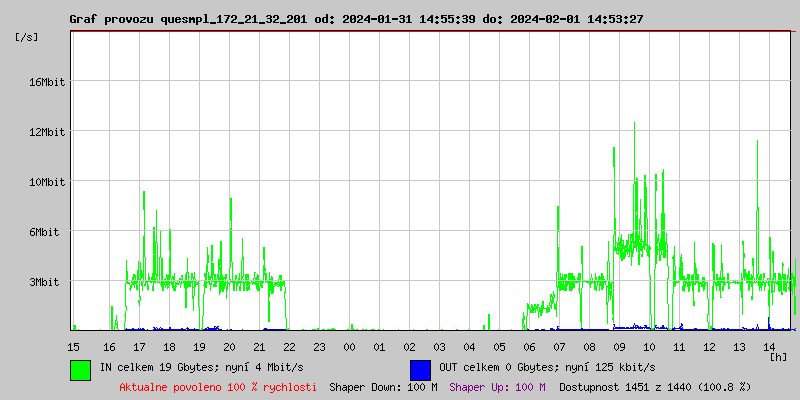The width and height of the screenshot is (800, 400).
Task: Click red 'Aktualne povoleno 100 % rychlosti' text
Action: (x=218, y=387)
